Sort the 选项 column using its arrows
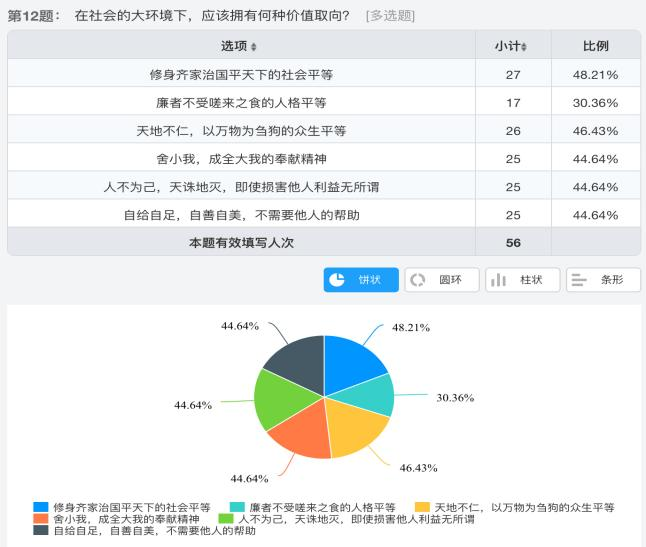Screen dimensions: 646x547 click(x=253, y=47)
